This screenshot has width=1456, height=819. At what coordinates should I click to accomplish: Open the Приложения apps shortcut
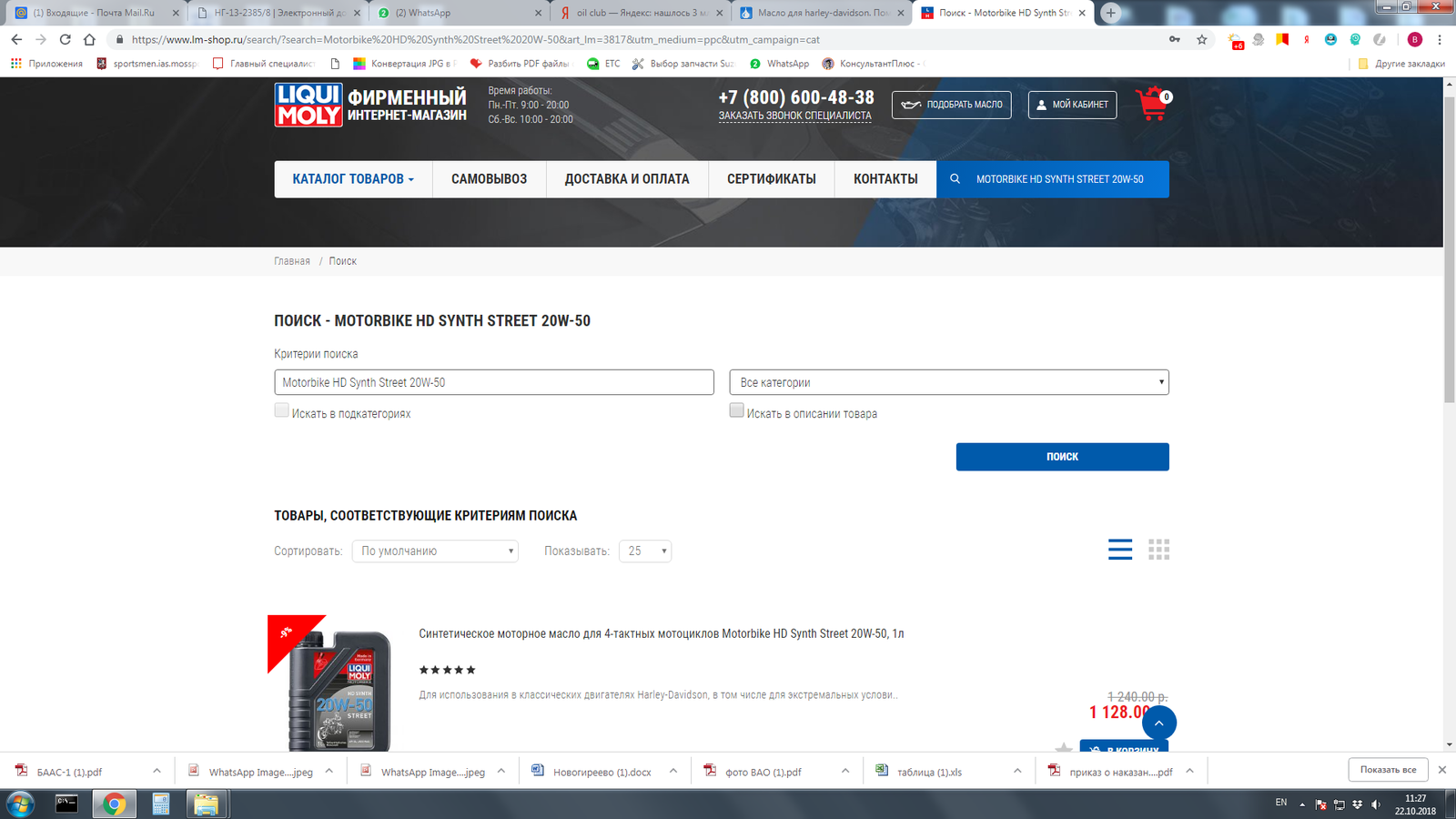click(46, 64)
